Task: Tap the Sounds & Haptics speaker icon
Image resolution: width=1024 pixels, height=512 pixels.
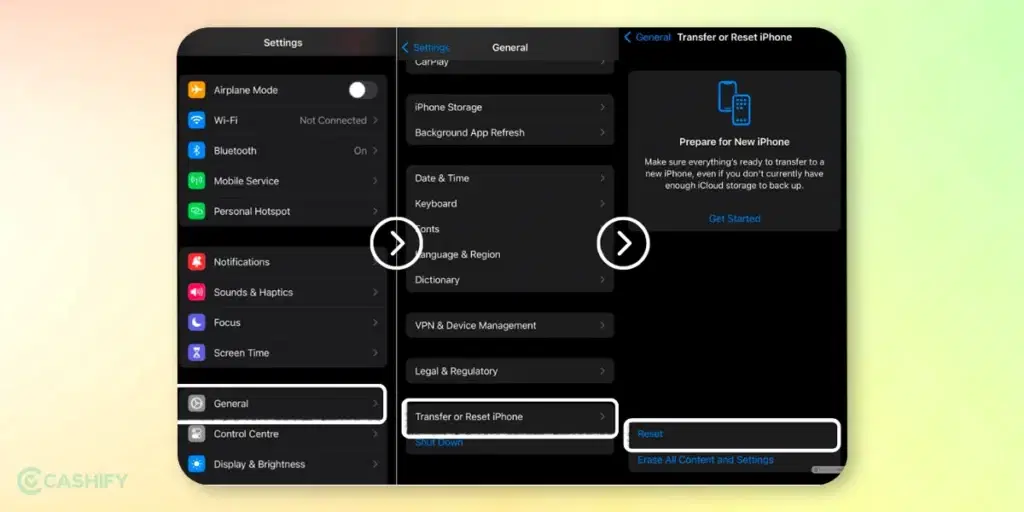Action: pyautogui.click(x=197, y=292)
